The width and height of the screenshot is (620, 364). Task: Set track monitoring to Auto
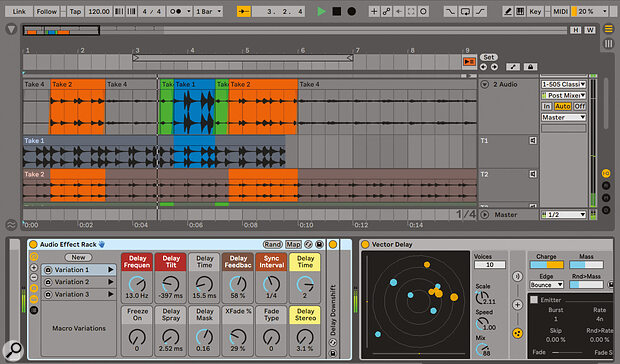point(562,106)
